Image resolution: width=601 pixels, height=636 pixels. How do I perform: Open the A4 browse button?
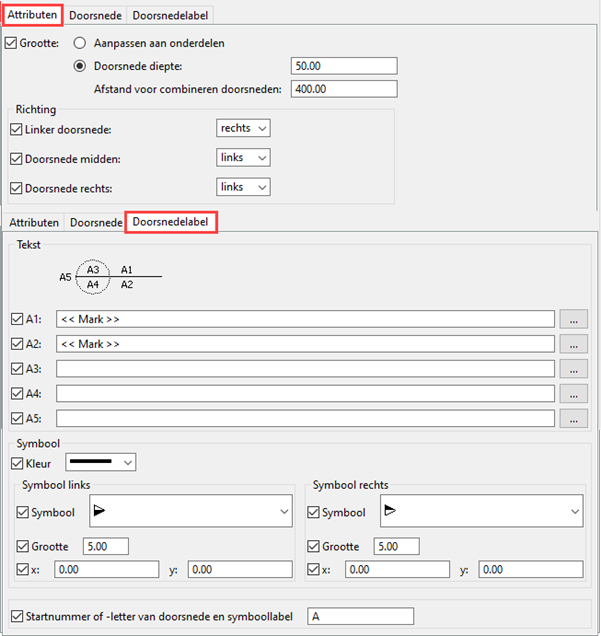(573, 393)
